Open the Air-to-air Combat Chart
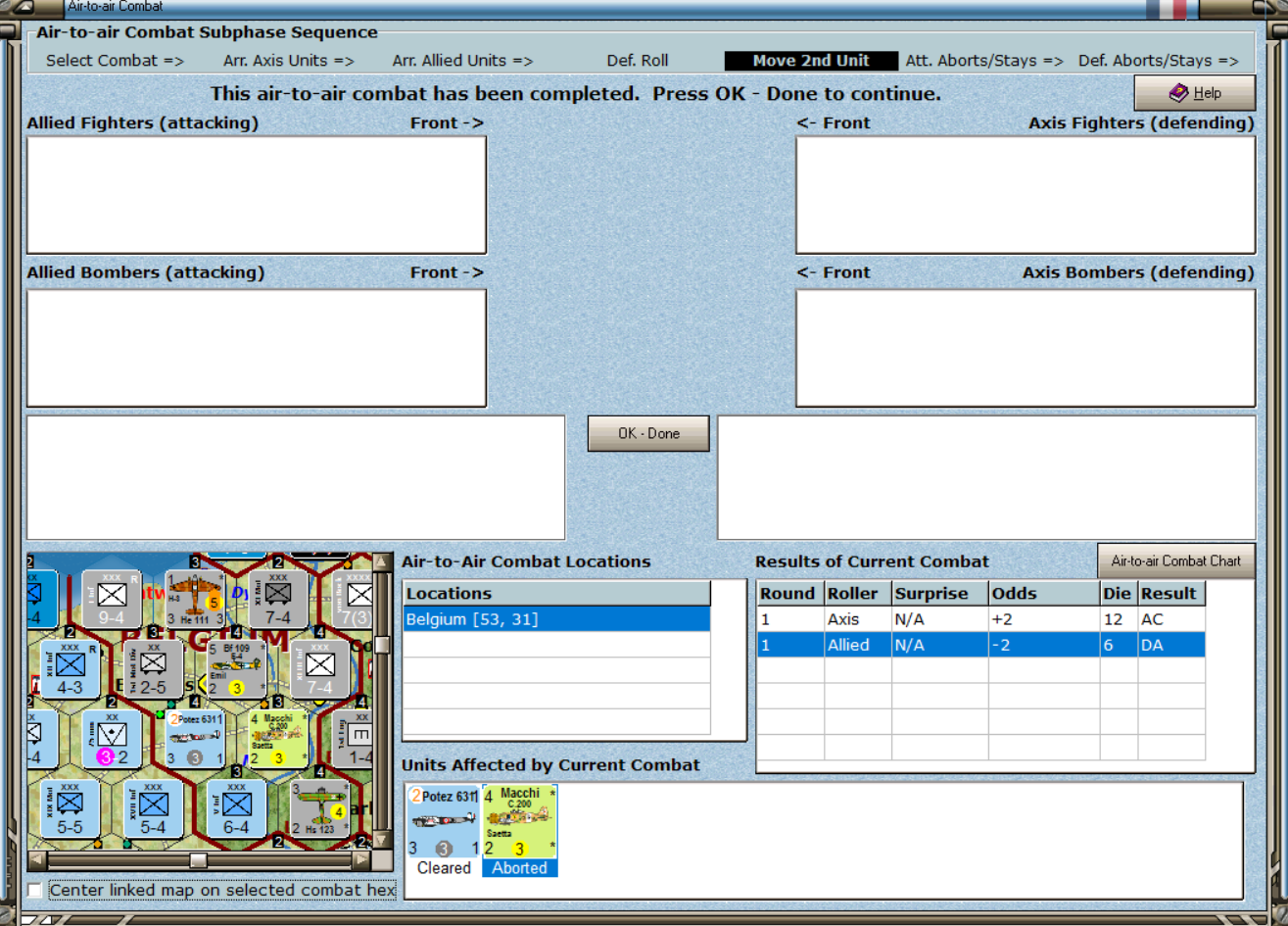The height and width of the screenshot is (926, 1288). [x=1175, y=560]
